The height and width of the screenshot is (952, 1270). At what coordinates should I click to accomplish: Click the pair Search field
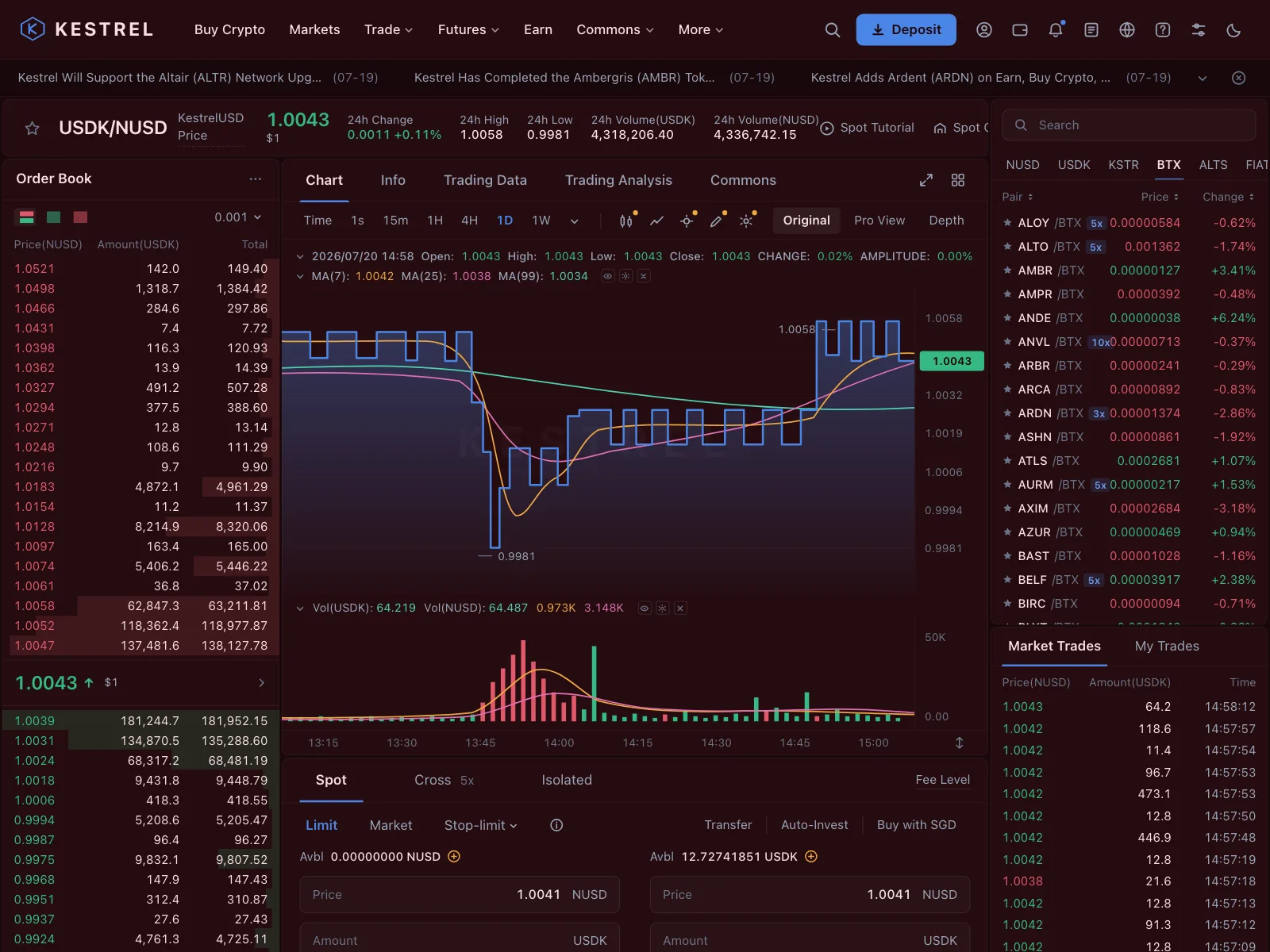1129,125
